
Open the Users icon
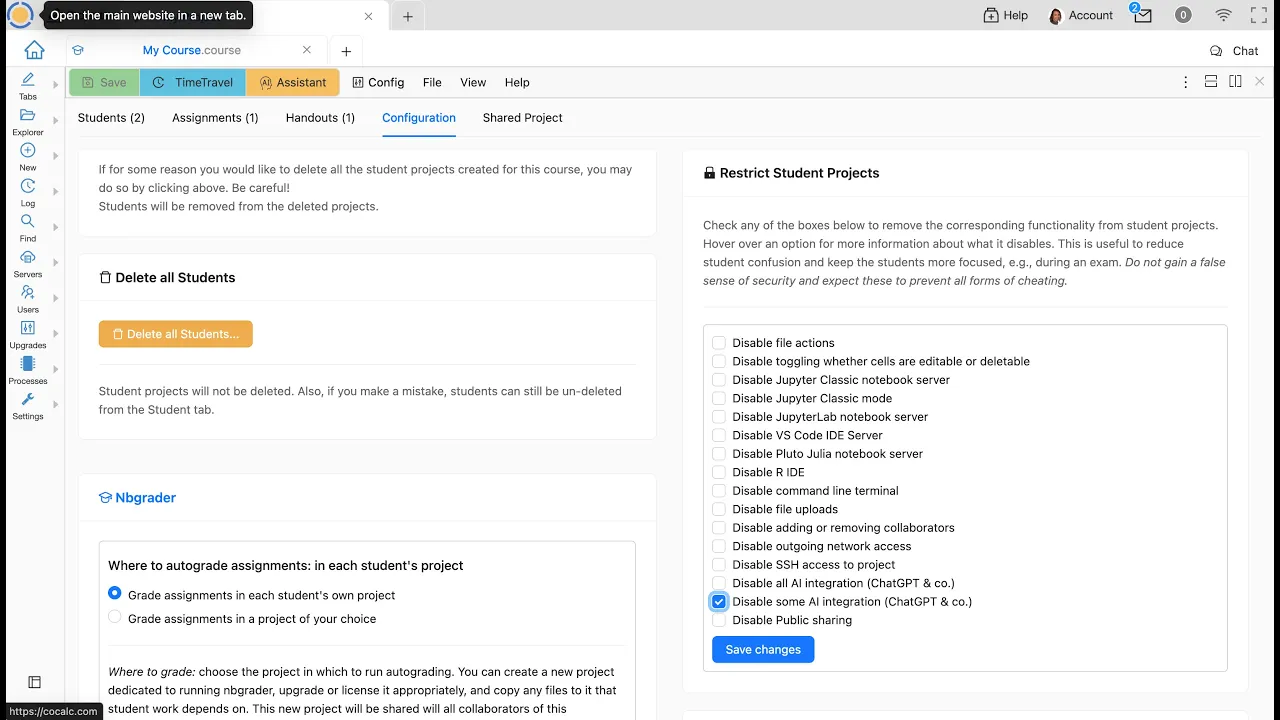point(28,298)
